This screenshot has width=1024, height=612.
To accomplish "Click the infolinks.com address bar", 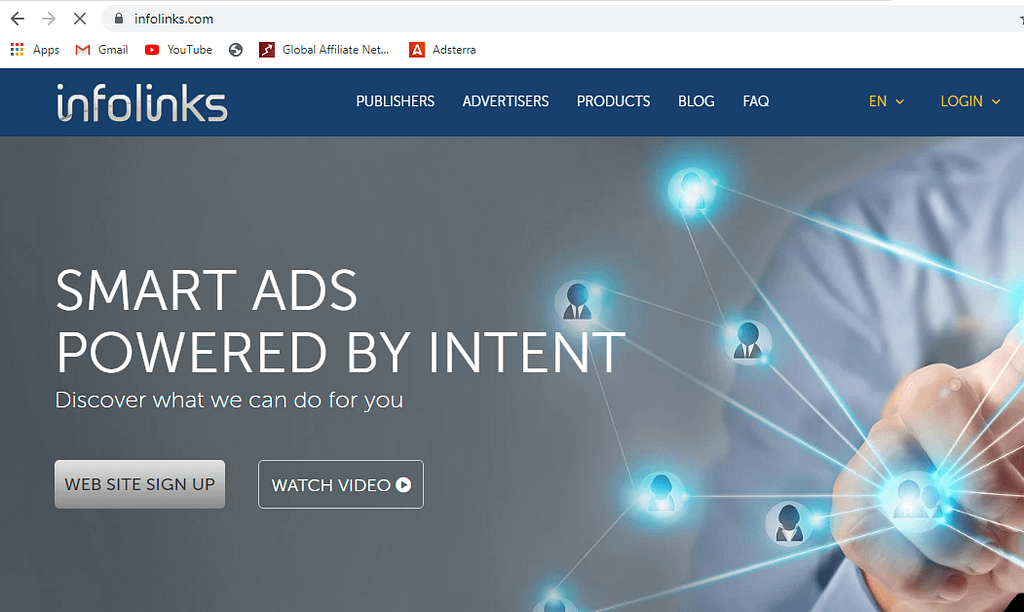I will [x=562, y=19].
